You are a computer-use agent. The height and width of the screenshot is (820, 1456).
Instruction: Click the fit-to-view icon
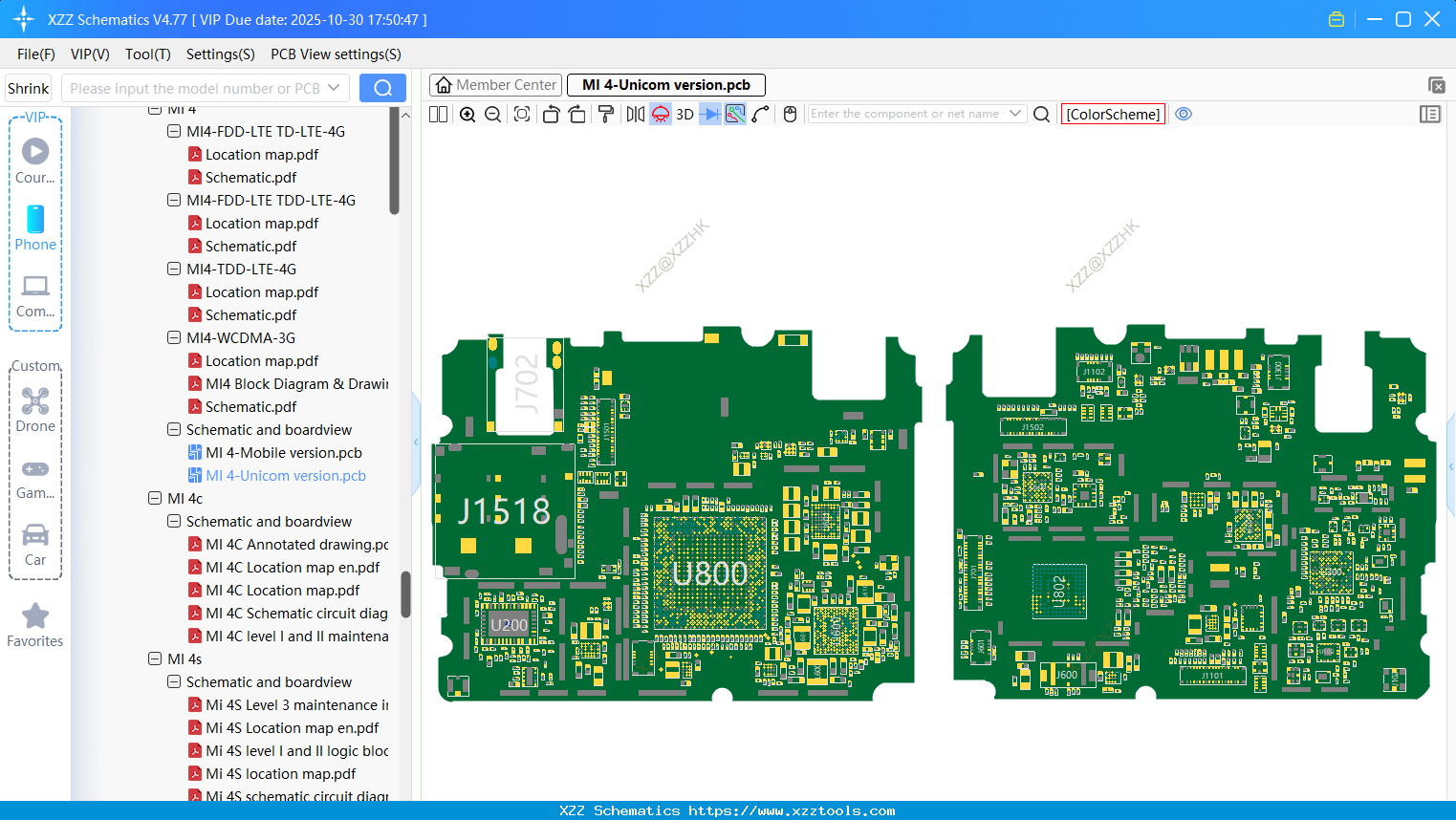[x=522, y=115]
